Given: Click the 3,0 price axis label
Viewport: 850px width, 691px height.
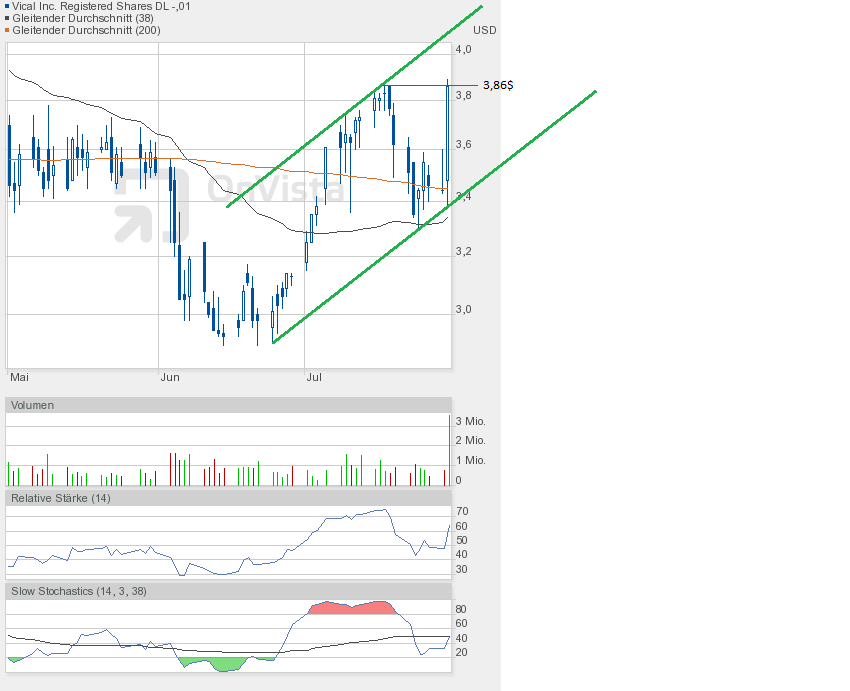Looking at the screenshot, I should pyautogui.click(x=463, y=309).
